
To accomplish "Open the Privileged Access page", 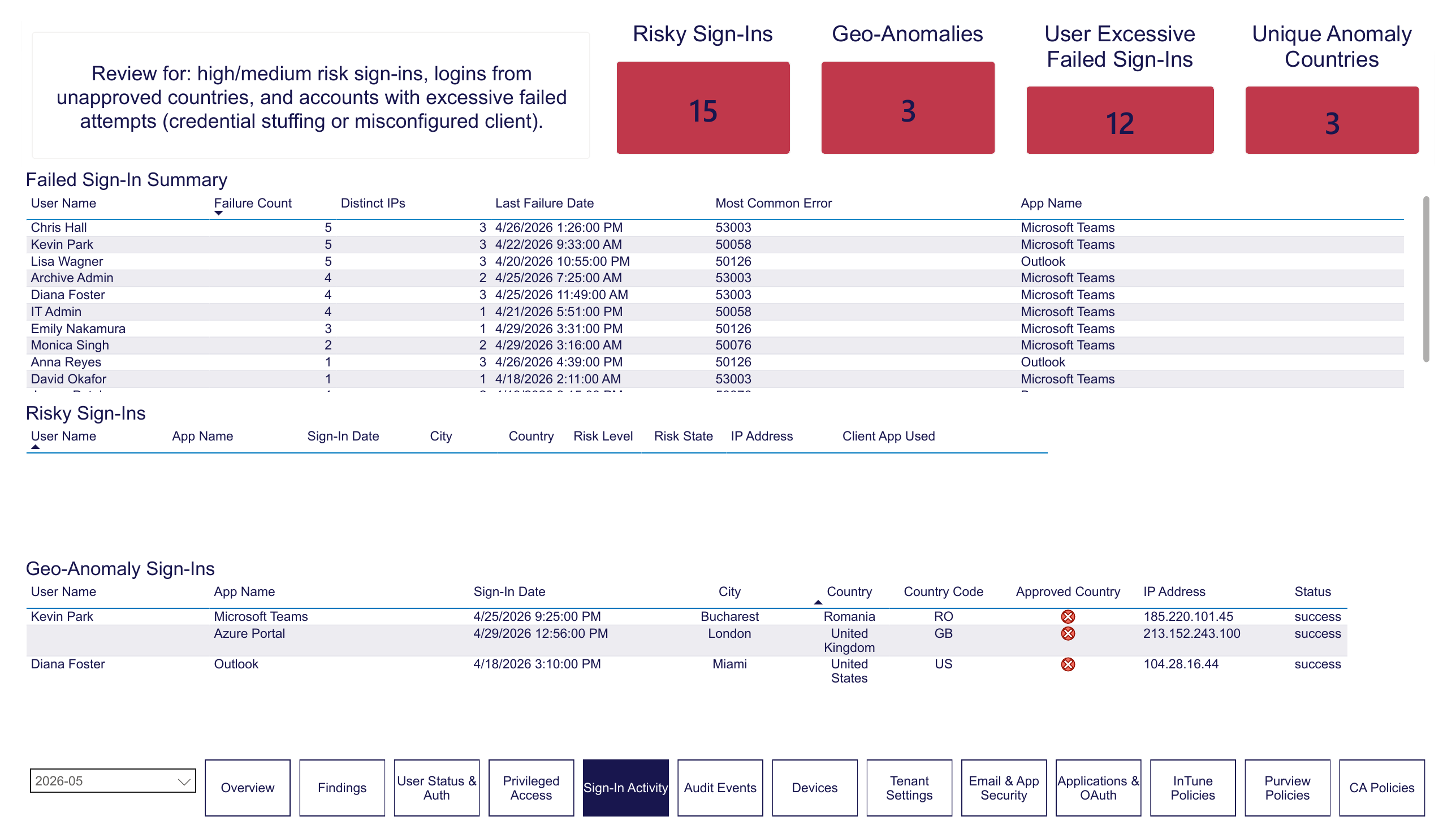I will tap(530, 787).
